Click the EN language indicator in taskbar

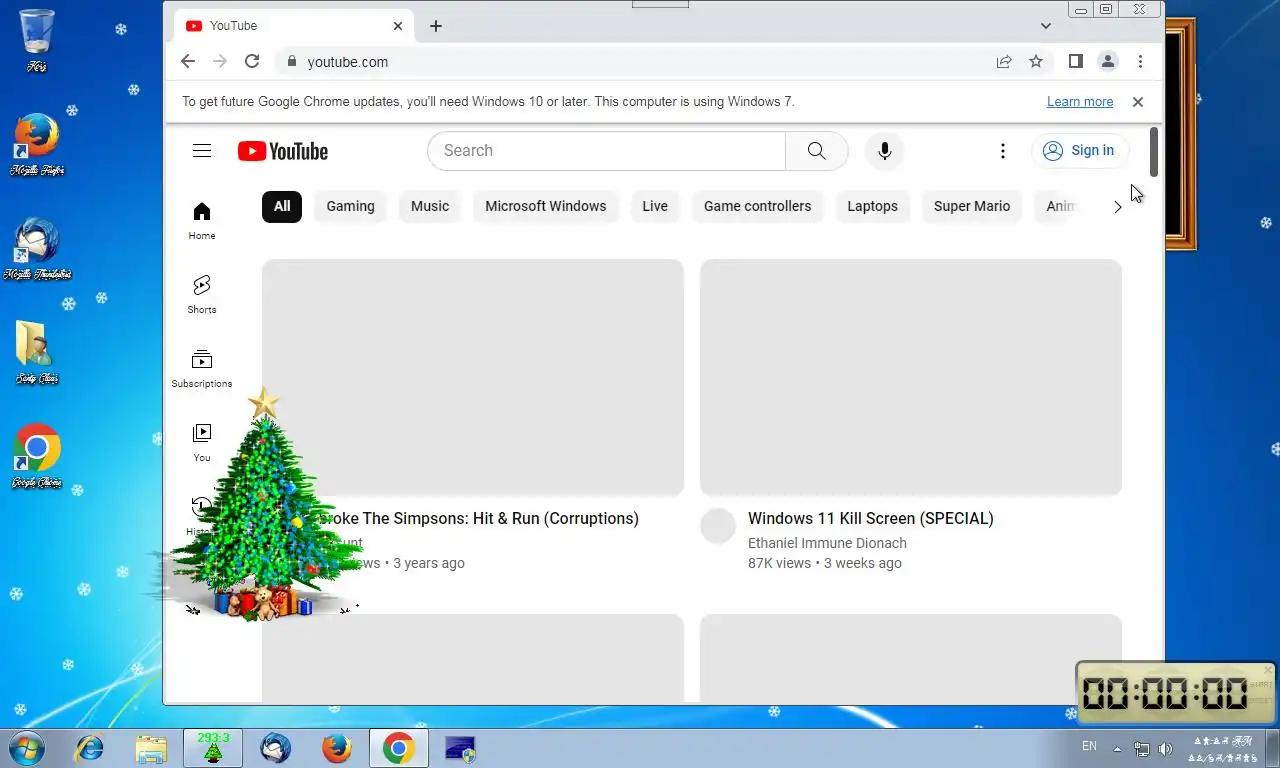[x=1089, y=747]
